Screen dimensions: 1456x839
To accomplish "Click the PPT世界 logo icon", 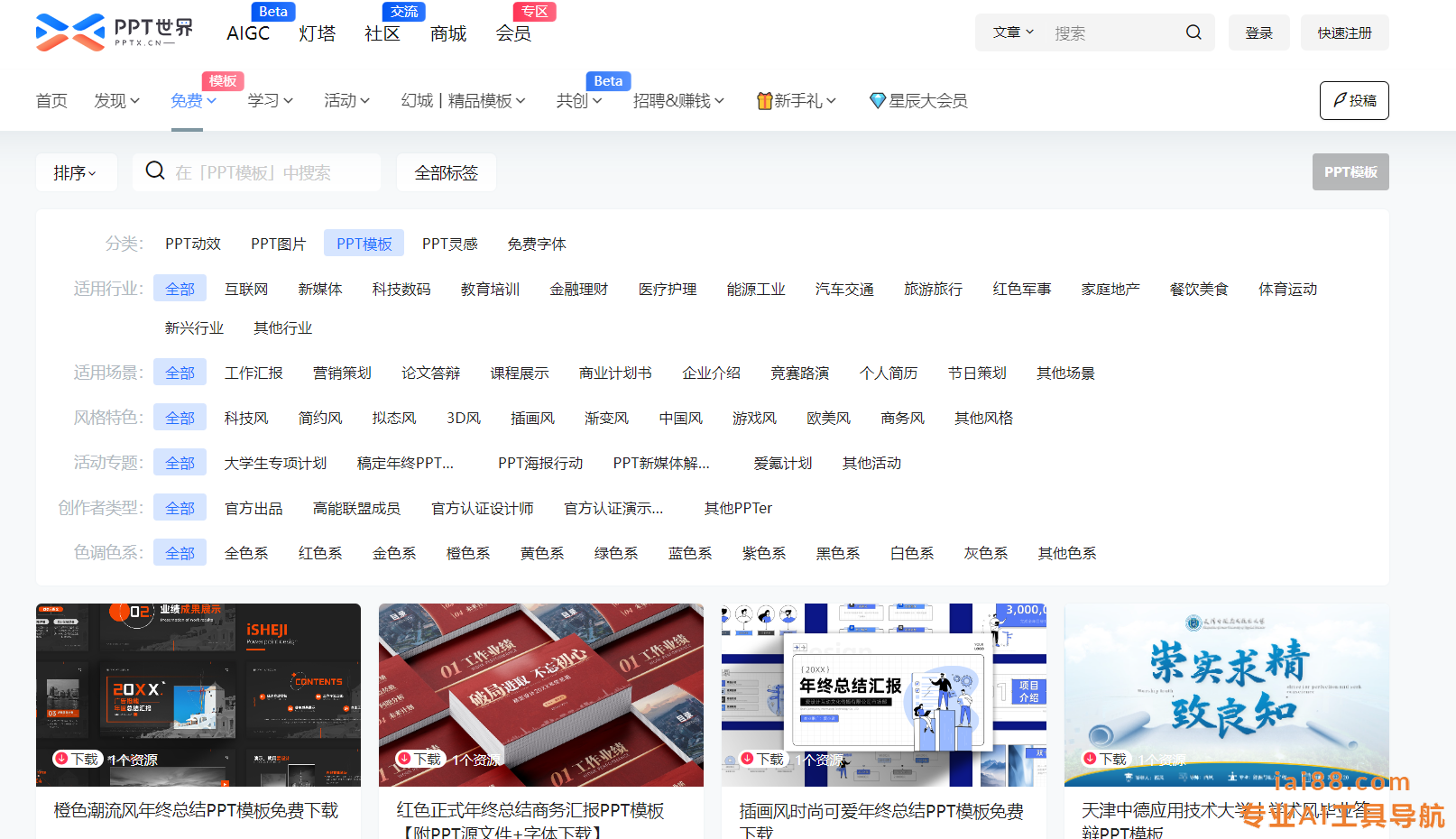I will tap(69, 32).
